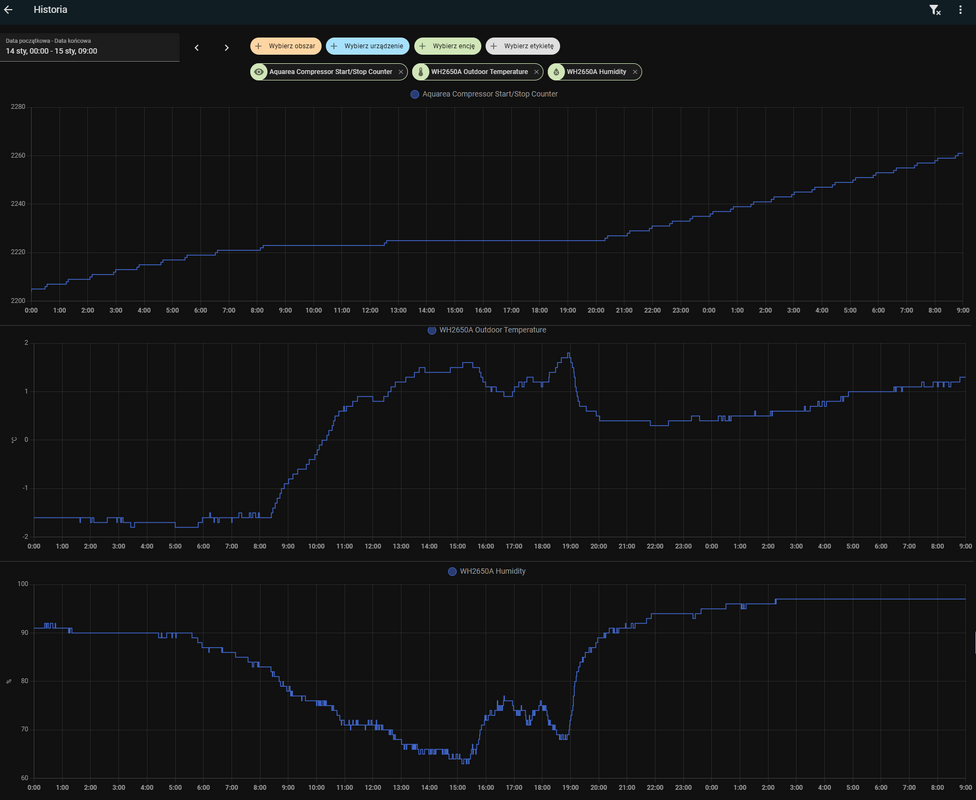Click the Historia page title
This screenshot has width=976, height=800.
[51, 10]
